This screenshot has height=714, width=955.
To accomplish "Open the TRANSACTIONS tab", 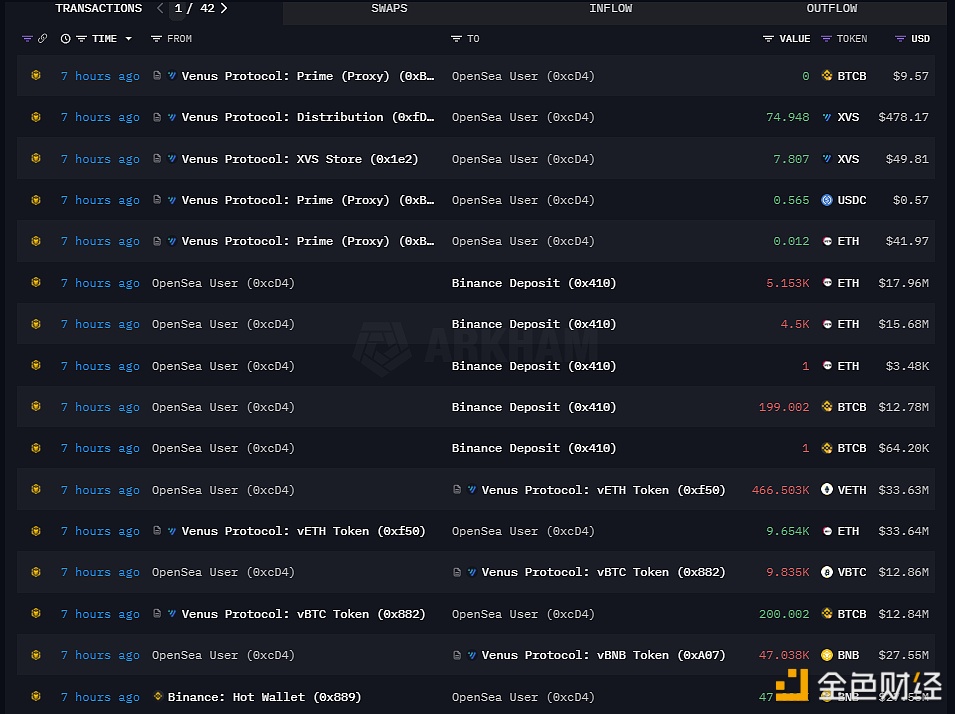I will [99, 9].
